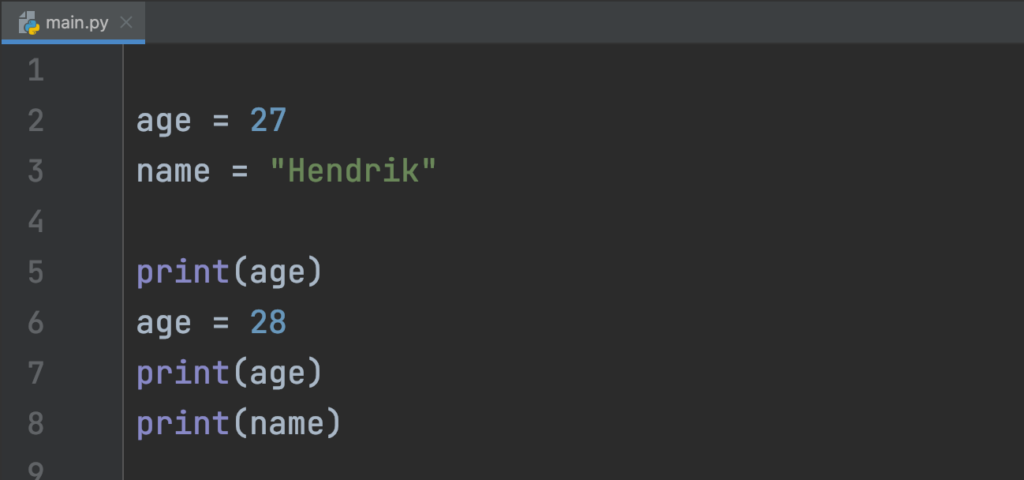Click line number 6 in gutter
The image size is (1024, 480).
tap(36, 322)
